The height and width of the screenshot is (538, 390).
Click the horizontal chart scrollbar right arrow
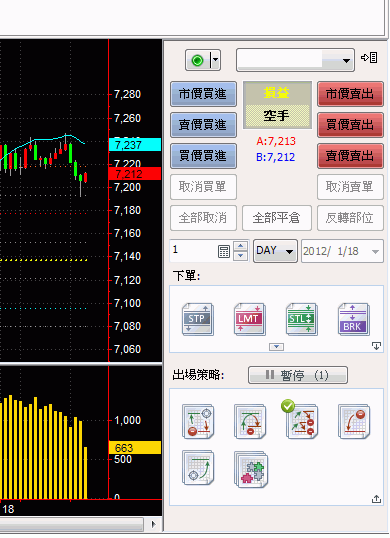153,524
